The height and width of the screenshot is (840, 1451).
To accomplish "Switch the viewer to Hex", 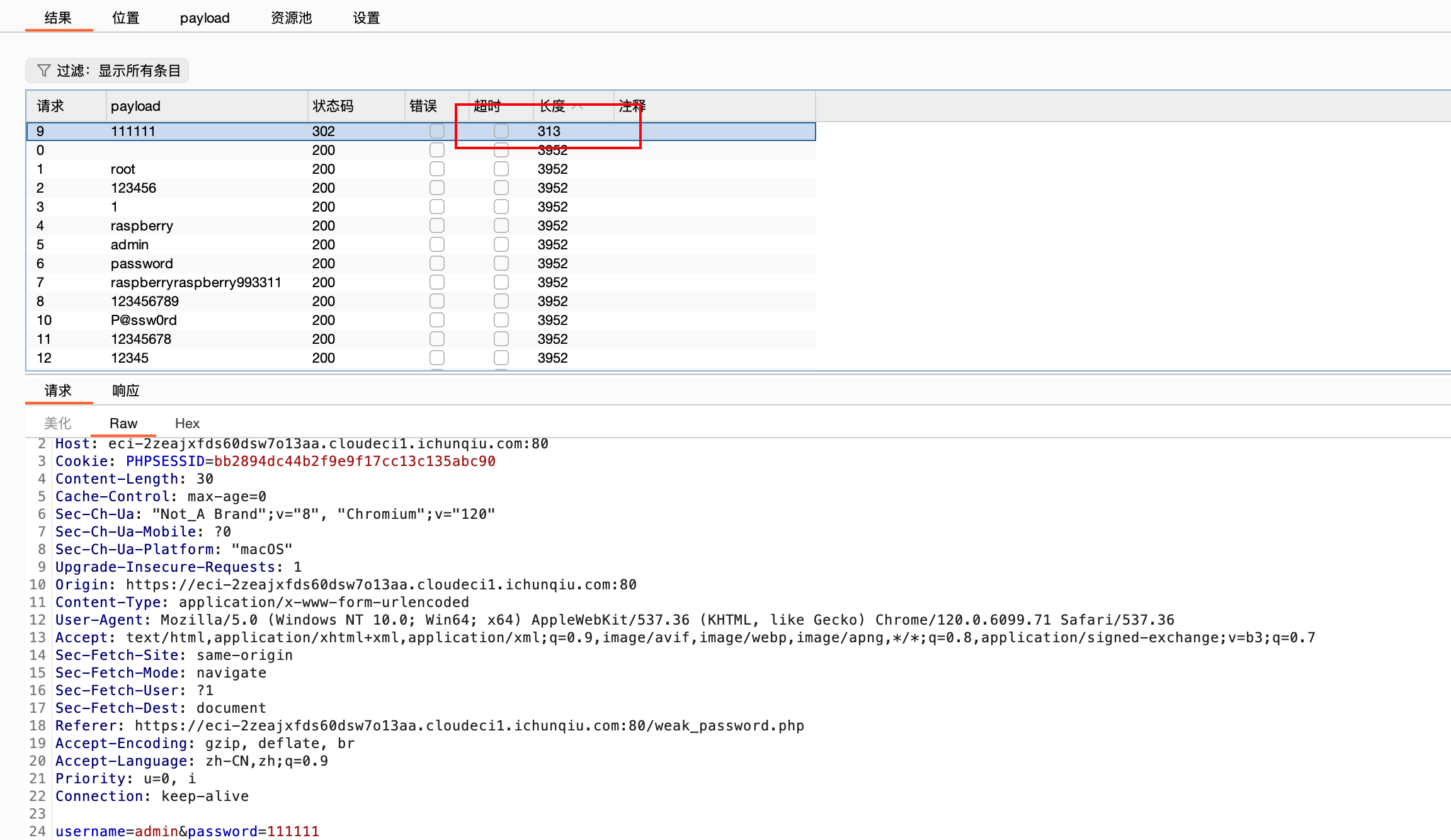I will pyautogui.click(x=187, y=423).
